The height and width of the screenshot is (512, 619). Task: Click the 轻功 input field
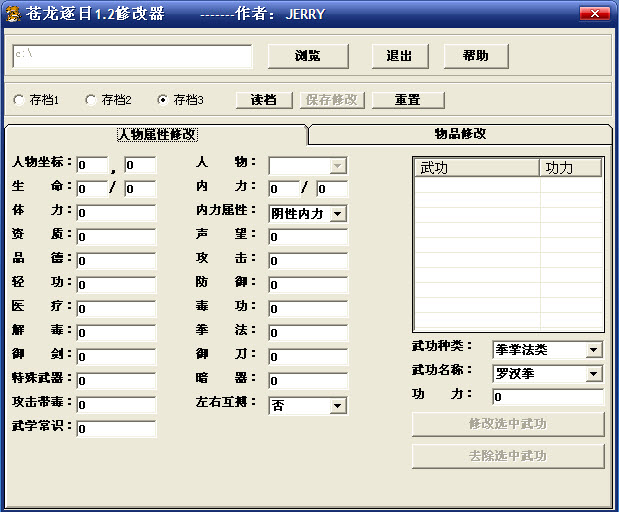(116, 285)
